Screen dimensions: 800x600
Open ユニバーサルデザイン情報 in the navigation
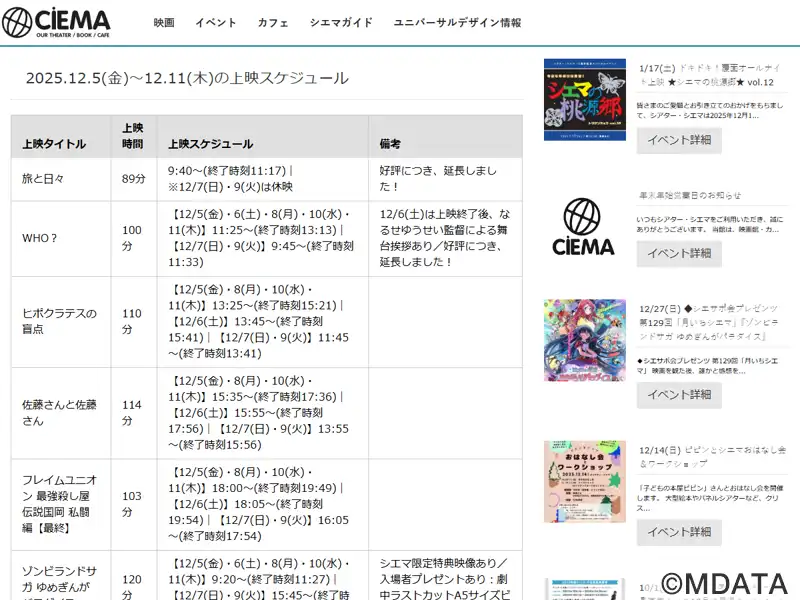457,22
